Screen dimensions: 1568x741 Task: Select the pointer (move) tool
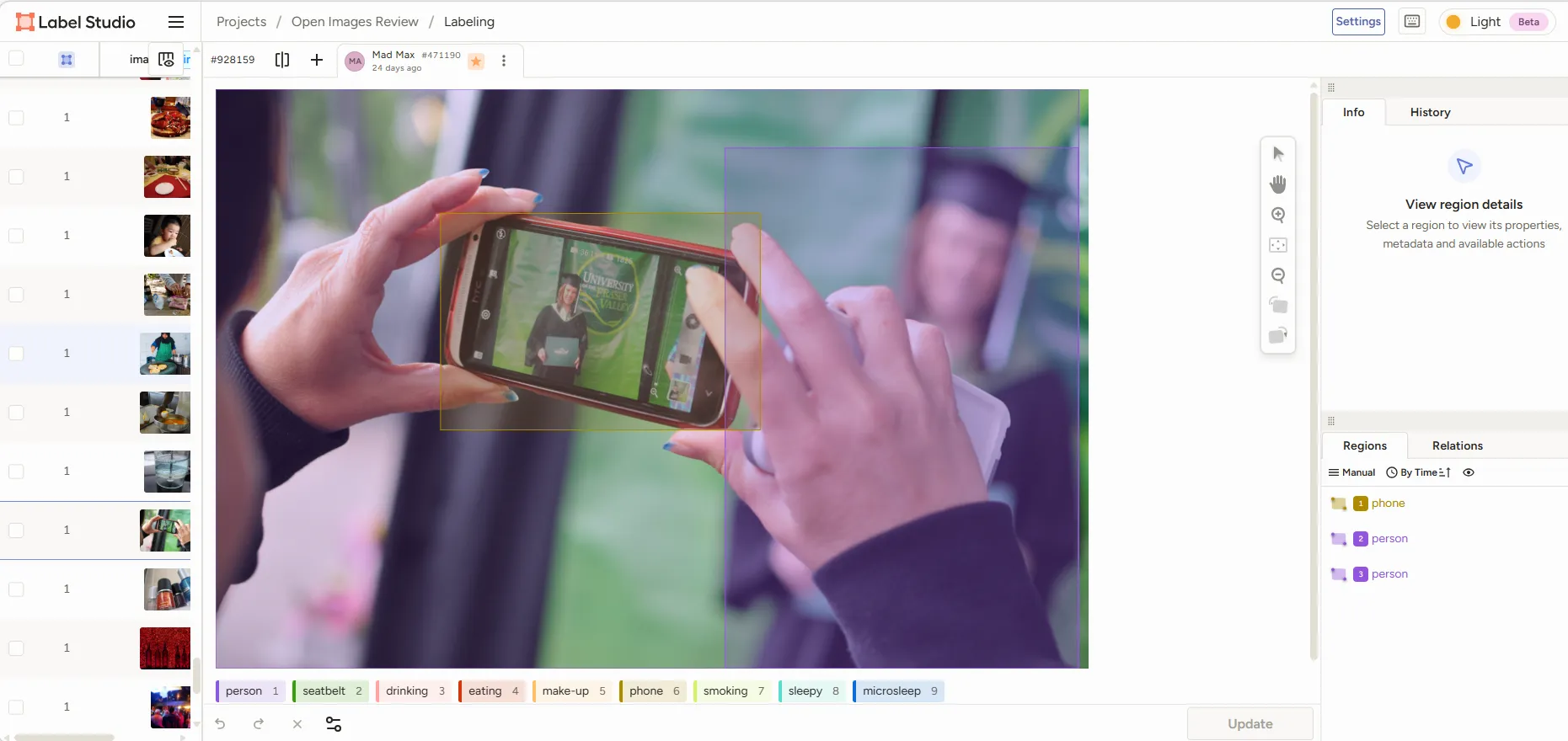pyautogui.click(x=1278, y=154)
